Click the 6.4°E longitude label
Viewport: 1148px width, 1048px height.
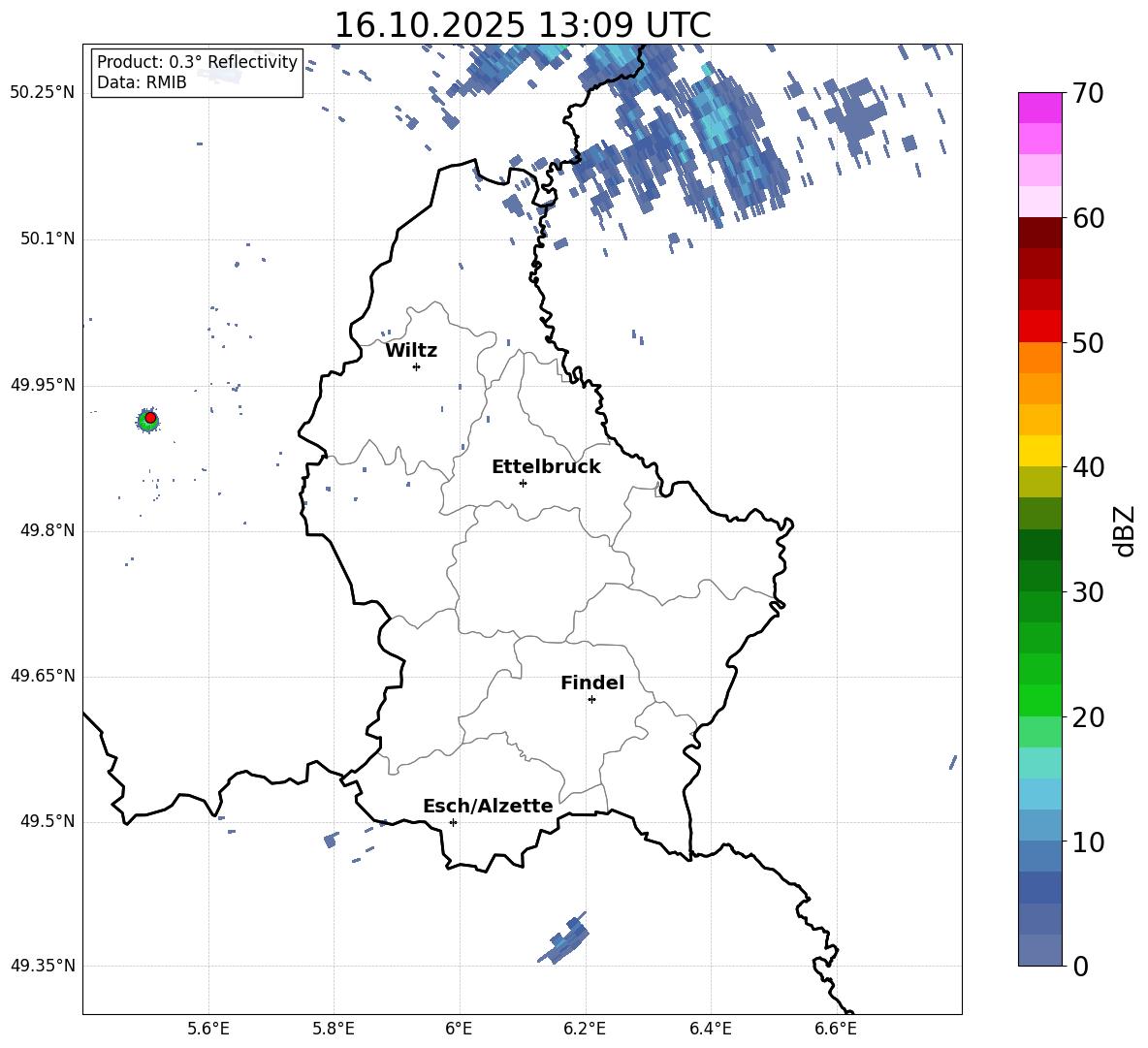pyautogui.click(x=710, y=1029)
